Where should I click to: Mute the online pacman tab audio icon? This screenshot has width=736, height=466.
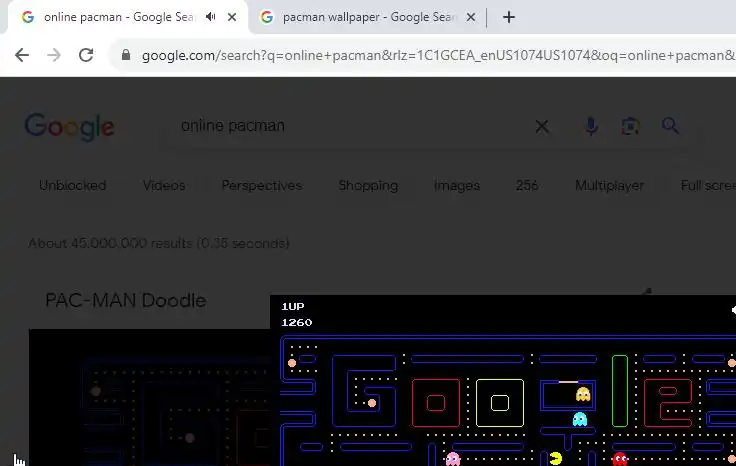coord(211,17)
